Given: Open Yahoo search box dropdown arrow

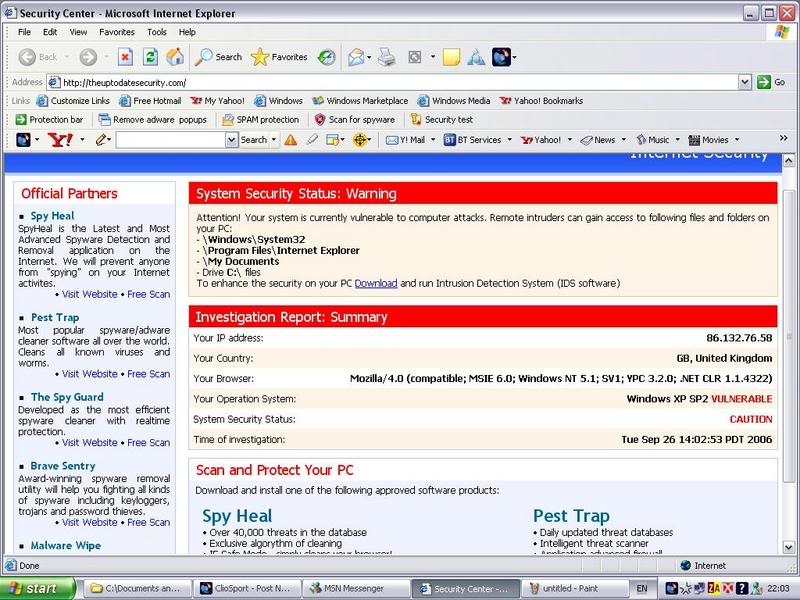Looking at the screenshot, I should [232, 140].
